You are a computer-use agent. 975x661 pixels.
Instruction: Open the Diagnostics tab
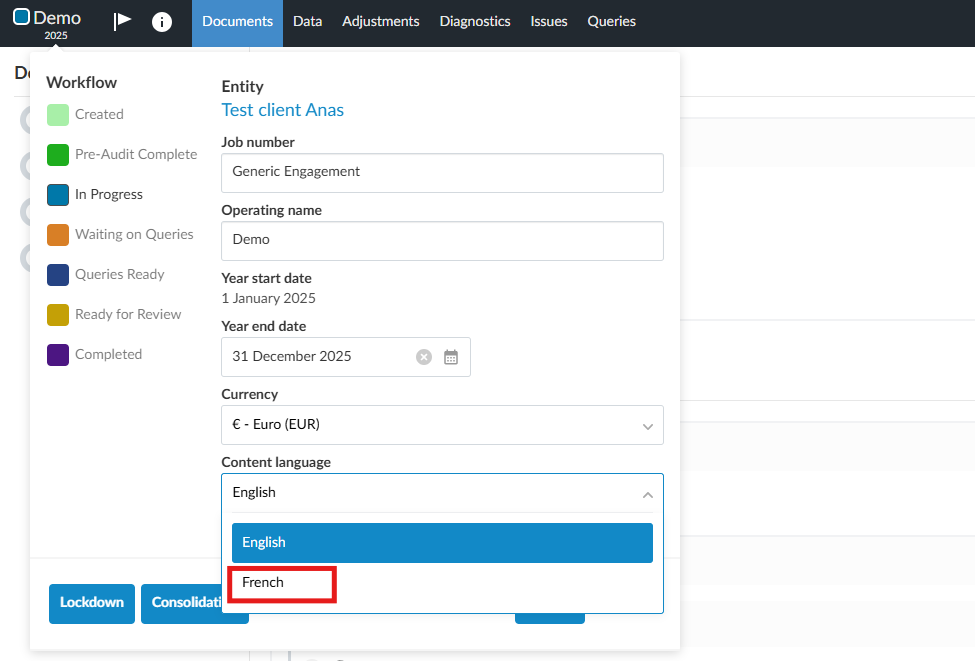[x=475, y=21]
